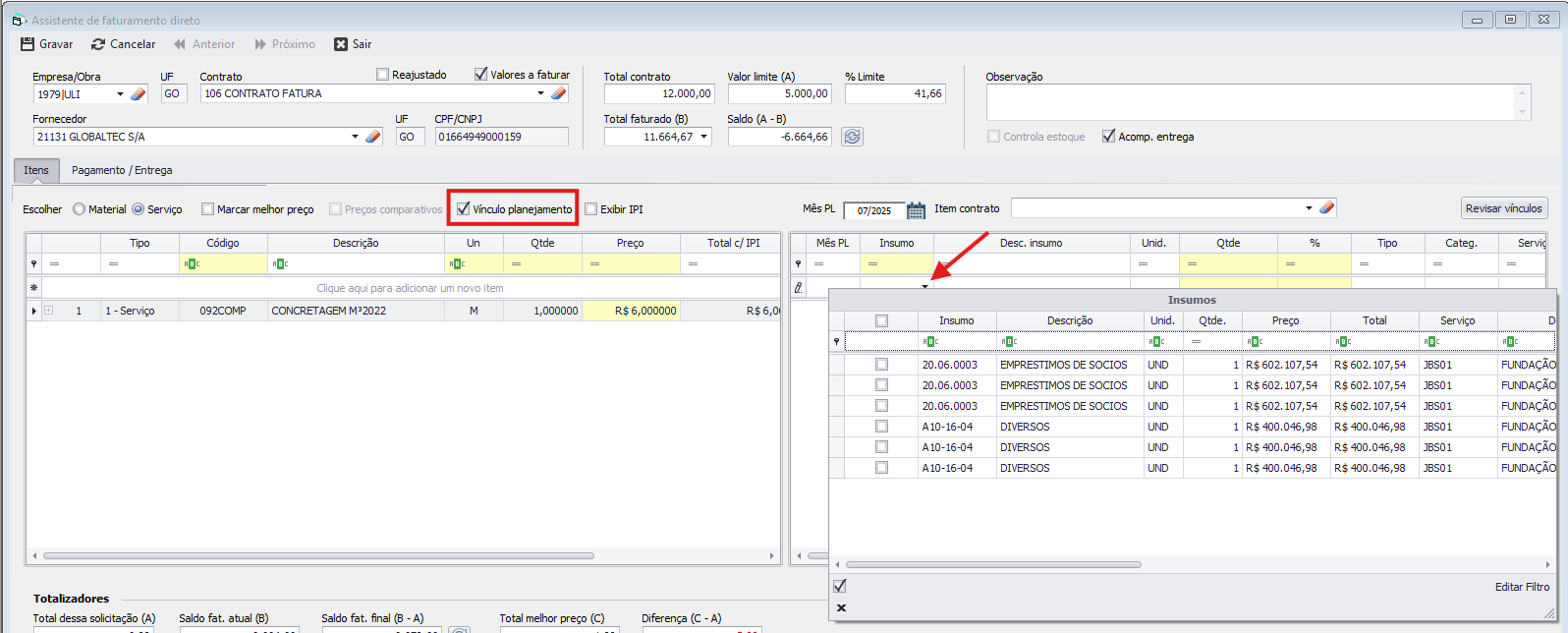Check the Reajustado checkbox
This screenshot has height=633, width=1568.
coord(383,75)
